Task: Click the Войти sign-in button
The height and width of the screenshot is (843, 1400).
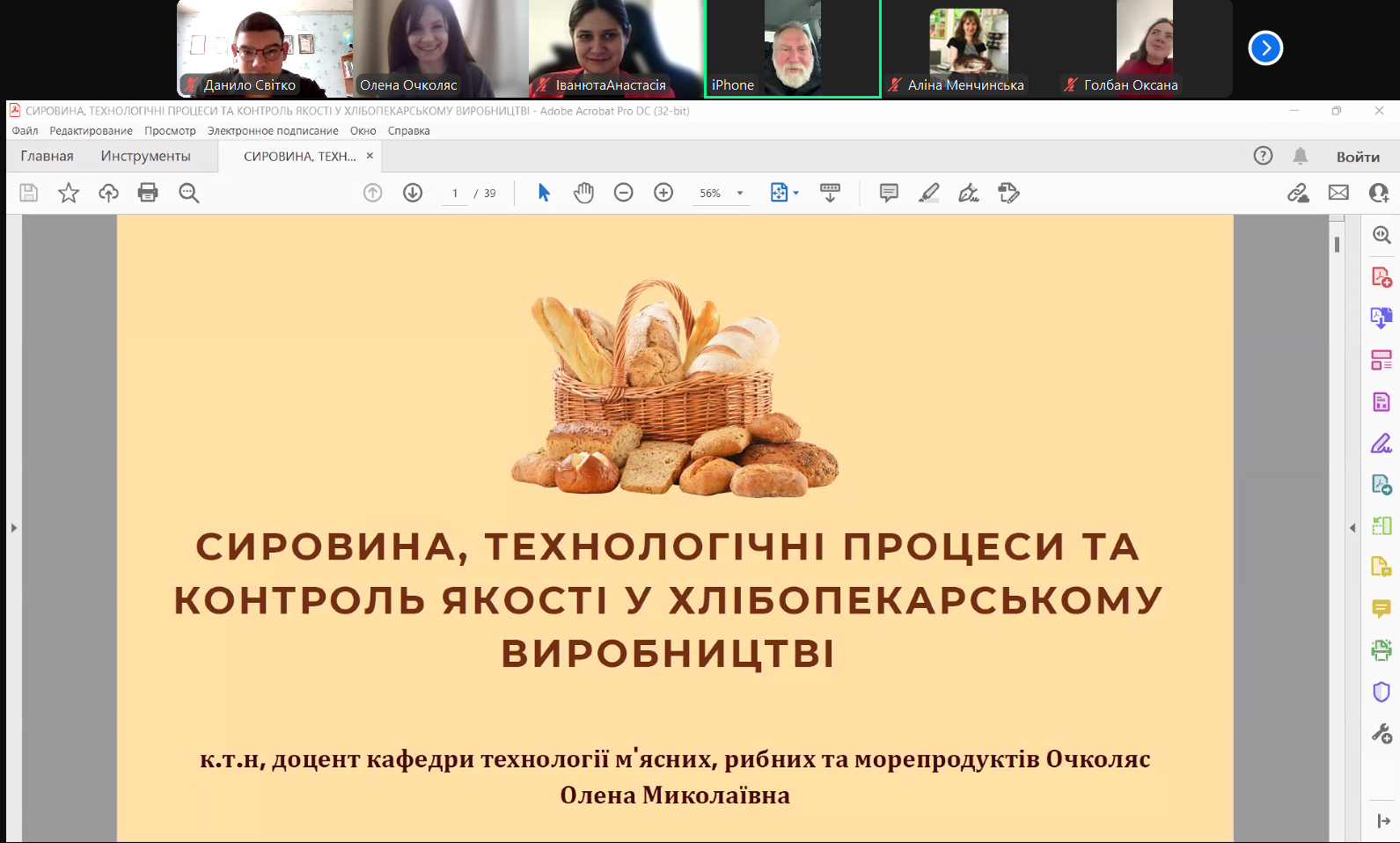Action: click(1358, 157)
